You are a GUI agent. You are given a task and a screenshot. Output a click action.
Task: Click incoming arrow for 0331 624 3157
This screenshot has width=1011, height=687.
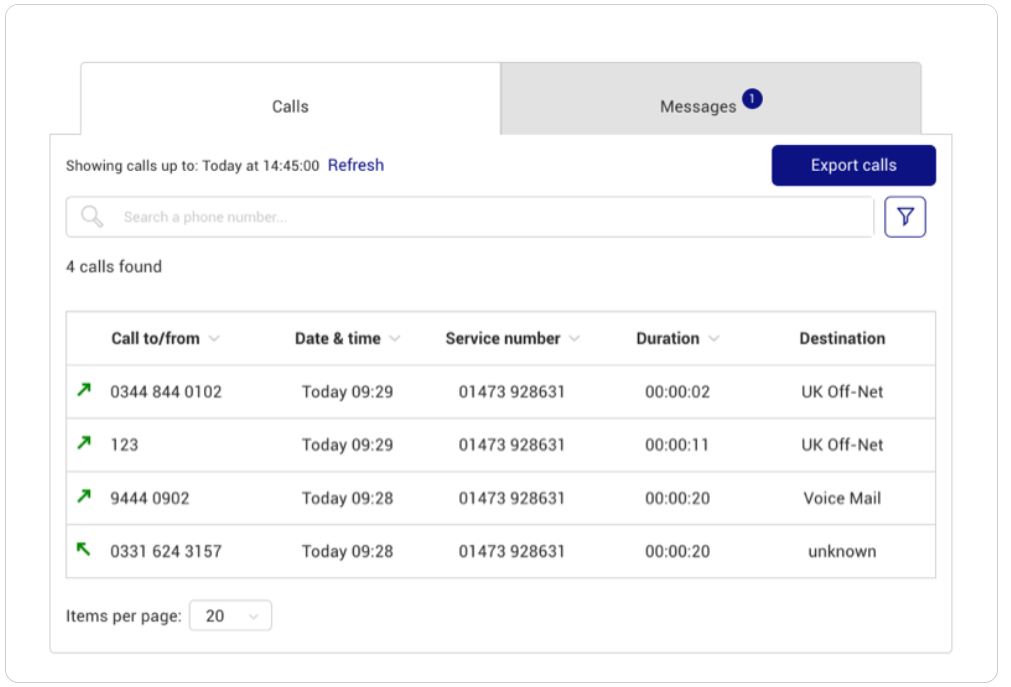click(x=84, y=549)
